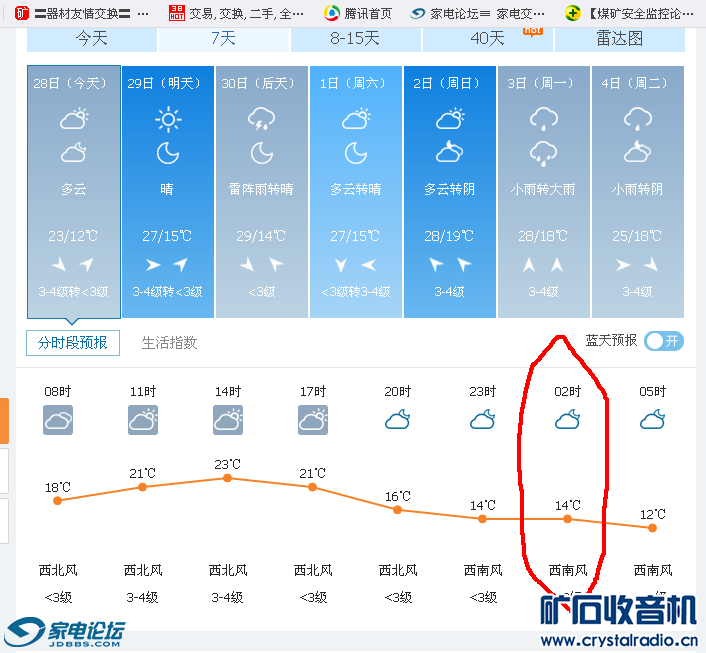Click the green plus bookmark favicon
The height and width of the screenshot is (653, 706).
pyautogui.click(x=573, y=14)
